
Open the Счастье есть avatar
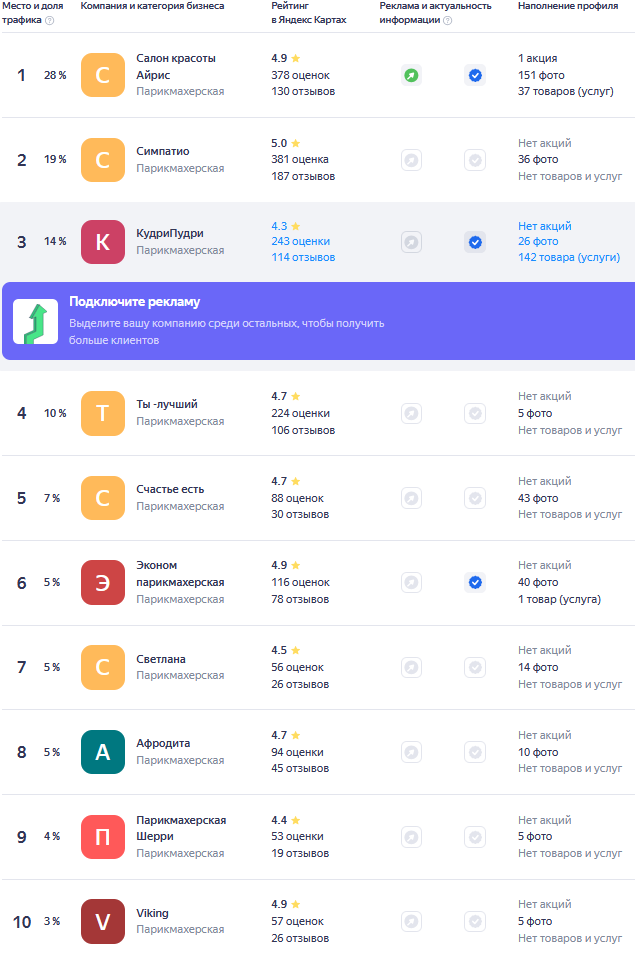[103, 498]
